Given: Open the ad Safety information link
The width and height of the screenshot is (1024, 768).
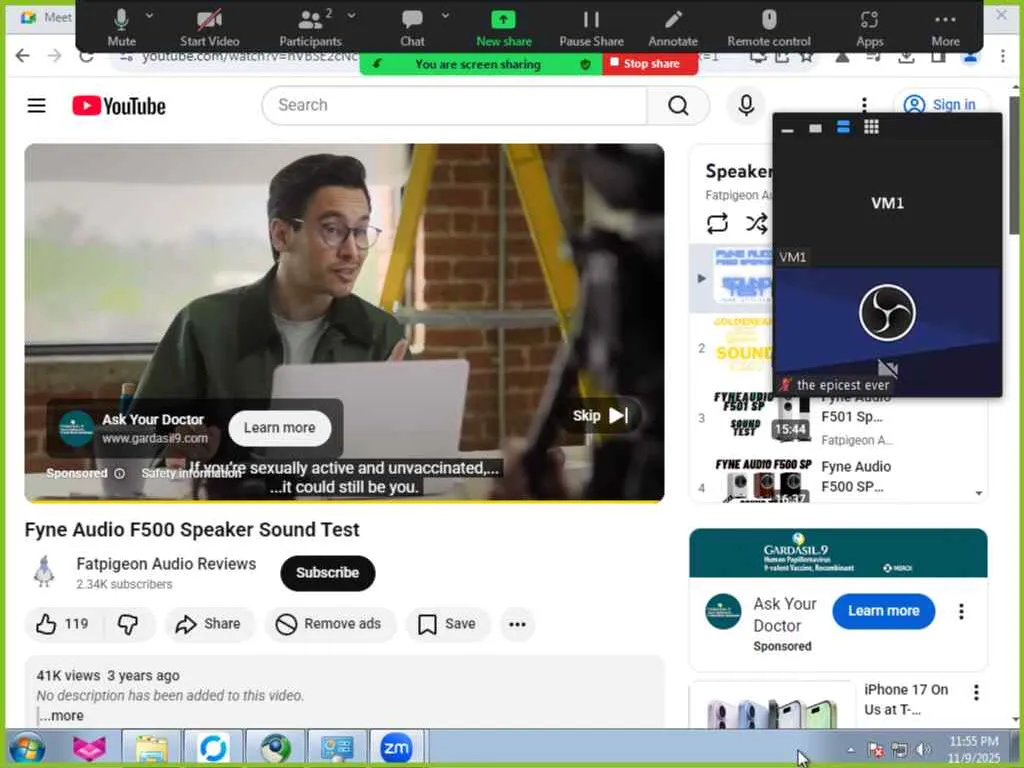Looking at the screenshot, I should pyautogui.click(x=189, y=473).
